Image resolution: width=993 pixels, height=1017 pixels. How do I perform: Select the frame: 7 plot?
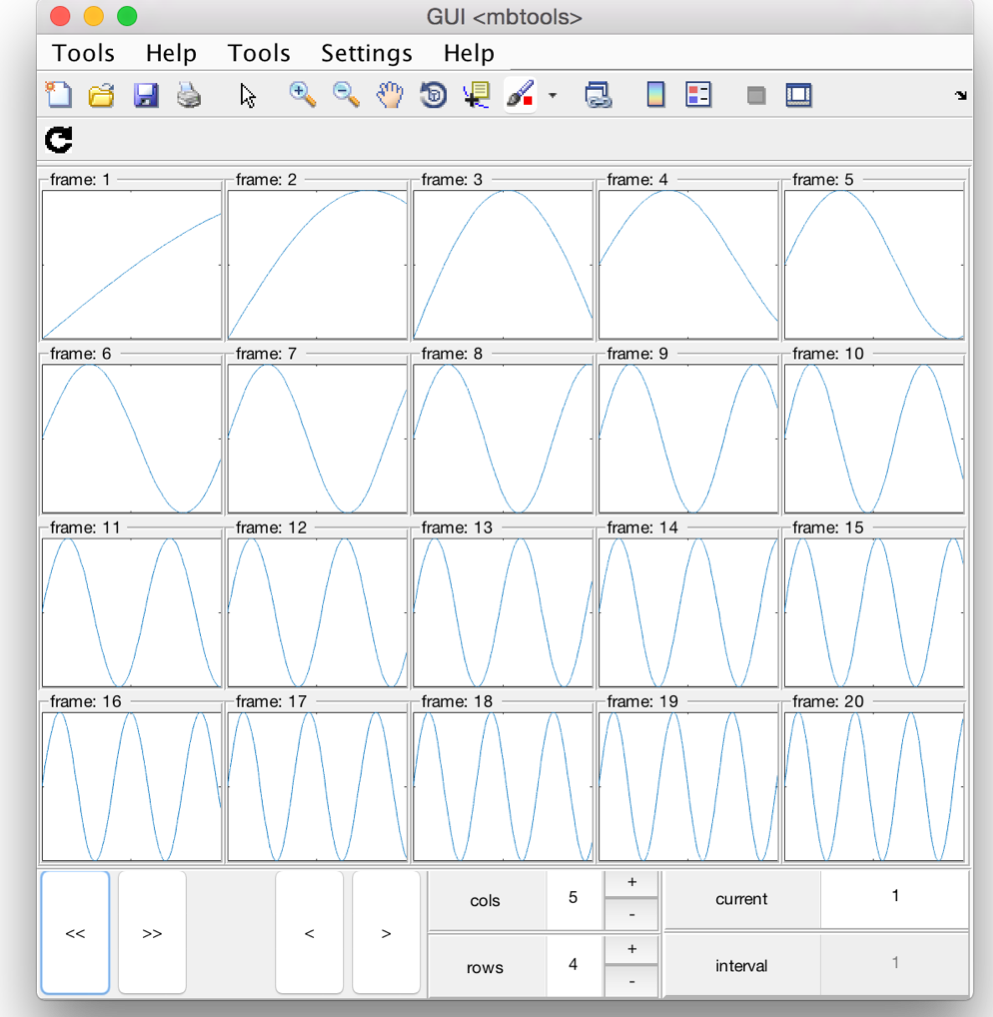[317, 438]
